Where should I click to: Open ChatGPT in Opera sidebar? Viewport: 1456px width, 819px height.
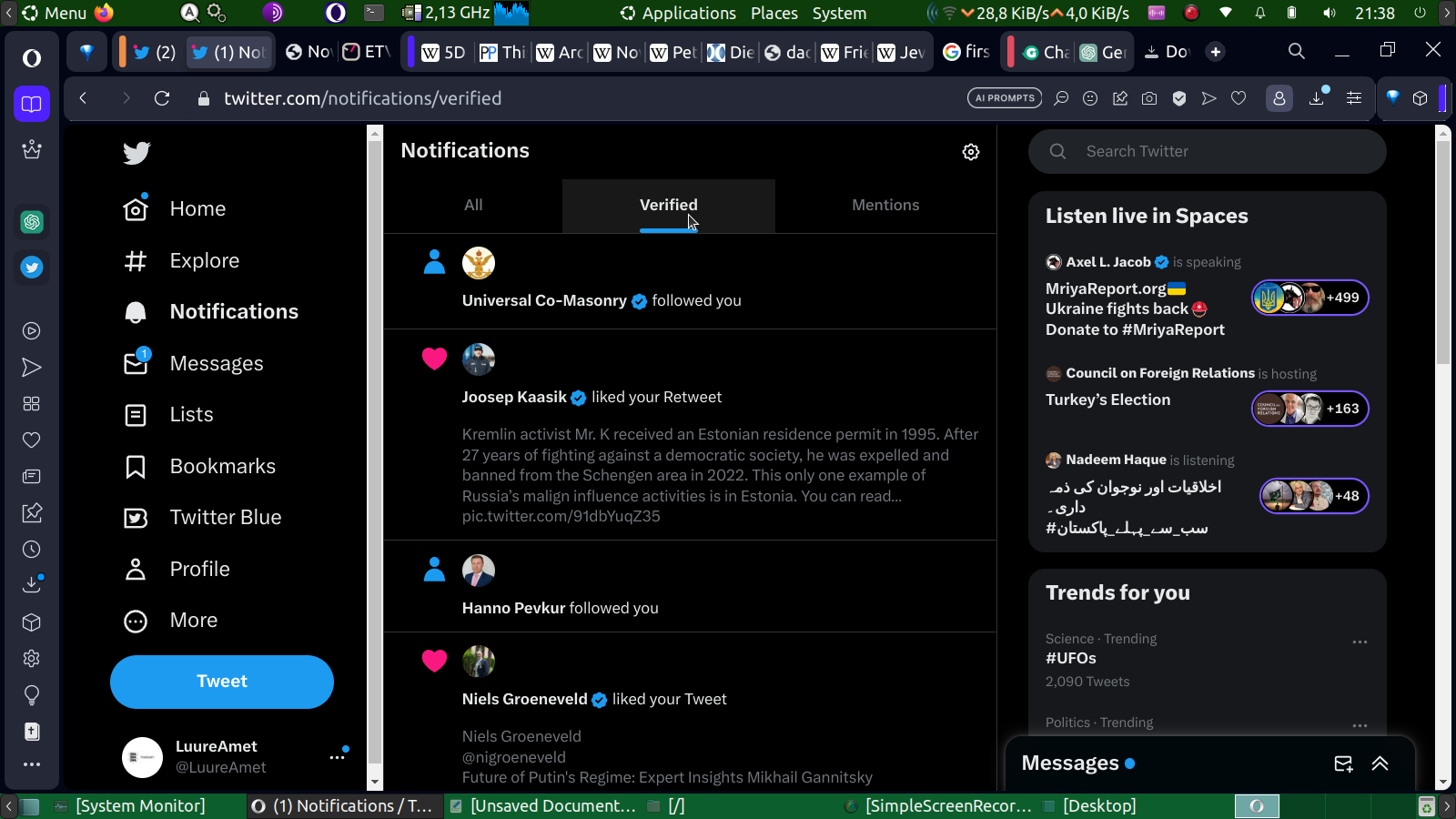pos(32,222)
